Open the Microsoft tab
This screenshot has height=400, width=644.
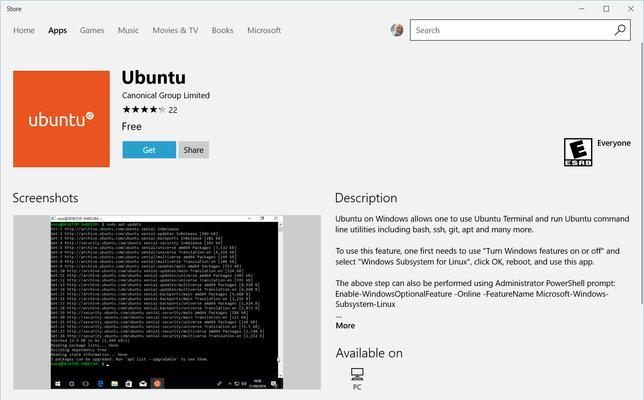[x=264, y=30]
